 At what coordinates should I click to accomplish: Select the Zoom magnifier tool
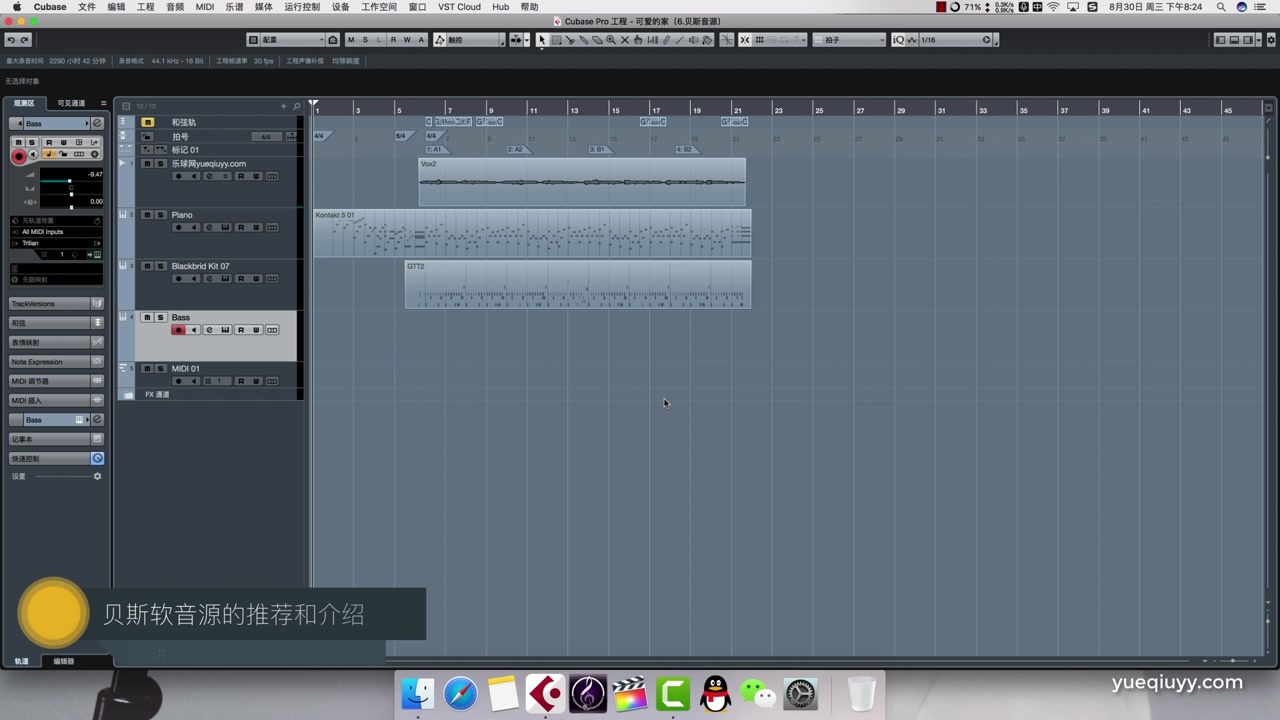(x=611, y=40)
